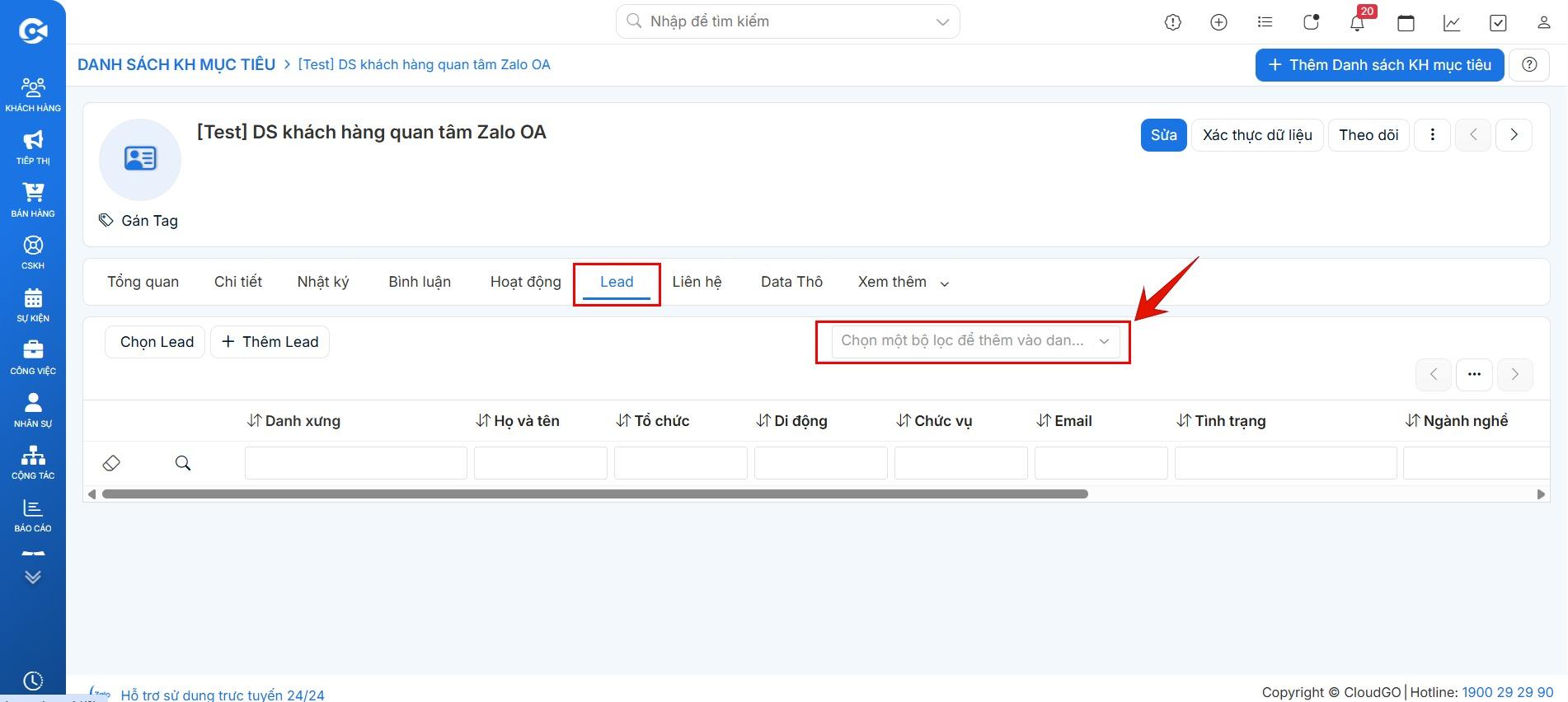Click the Theo dõi button
The width and height of the screenshot is (1568, 702).
pos(1368,135)
